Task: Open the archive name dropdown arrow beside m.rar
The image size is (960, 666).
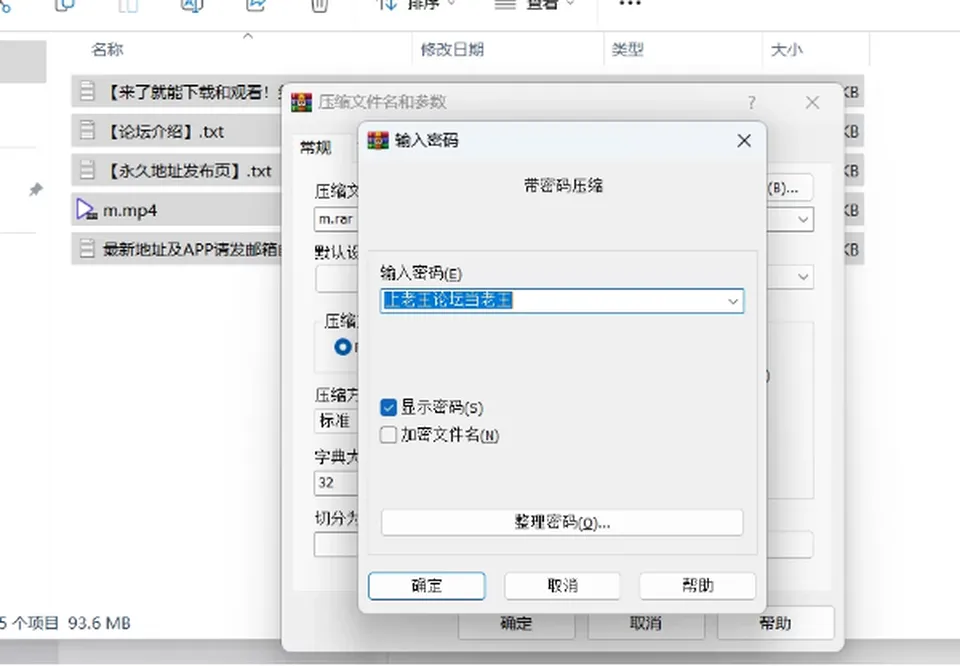Action: click(x=803, y=219)
